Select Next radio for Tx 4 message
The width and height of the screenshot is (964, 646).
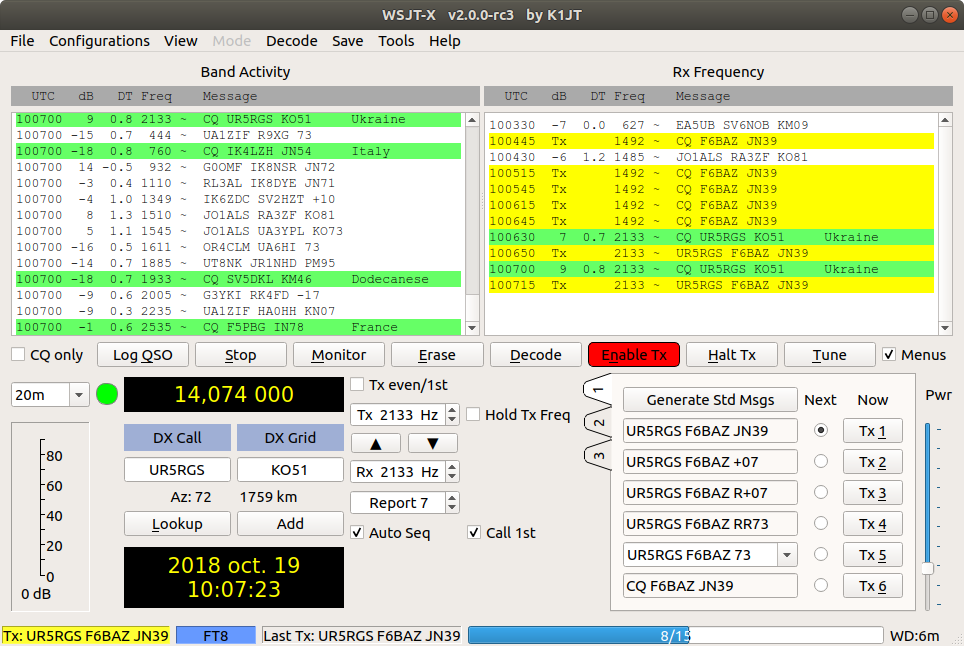[821, 523]
